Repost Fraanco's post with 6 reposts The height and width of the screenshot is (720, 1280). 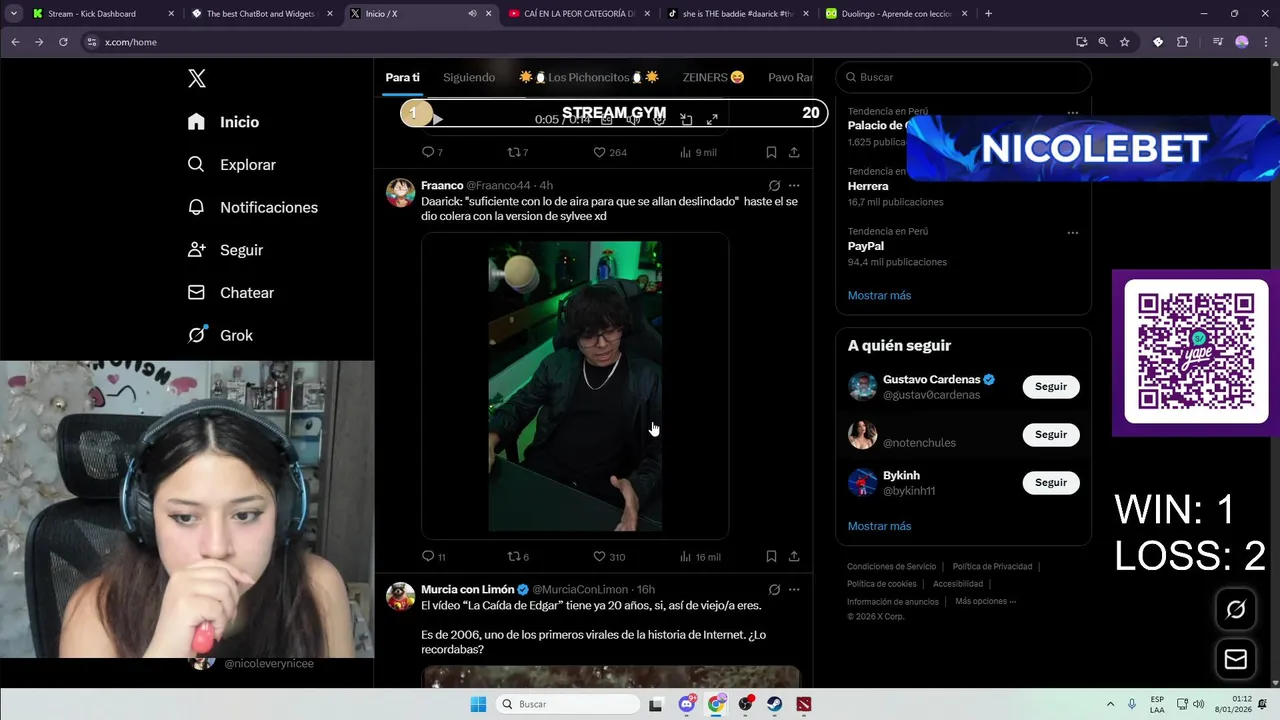click(x=518, y=556)
